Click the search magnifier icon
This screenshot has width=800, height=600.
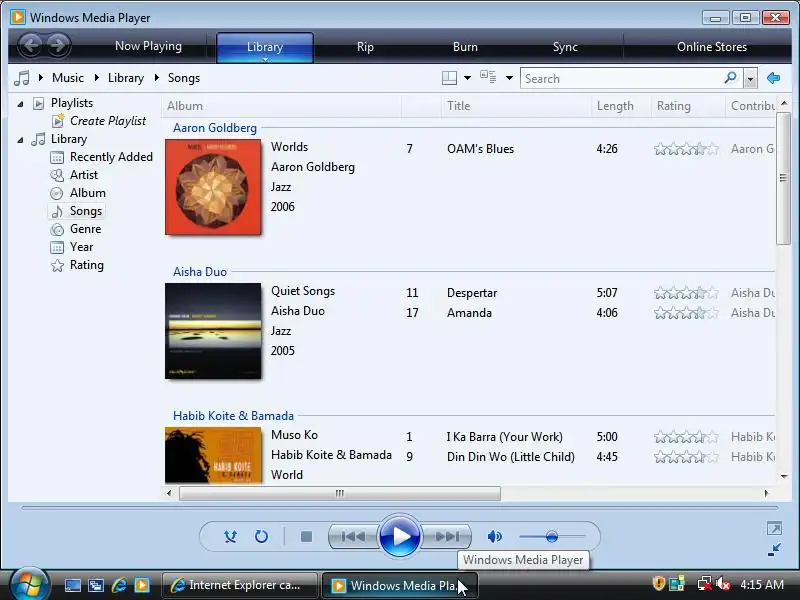[731, 78]
